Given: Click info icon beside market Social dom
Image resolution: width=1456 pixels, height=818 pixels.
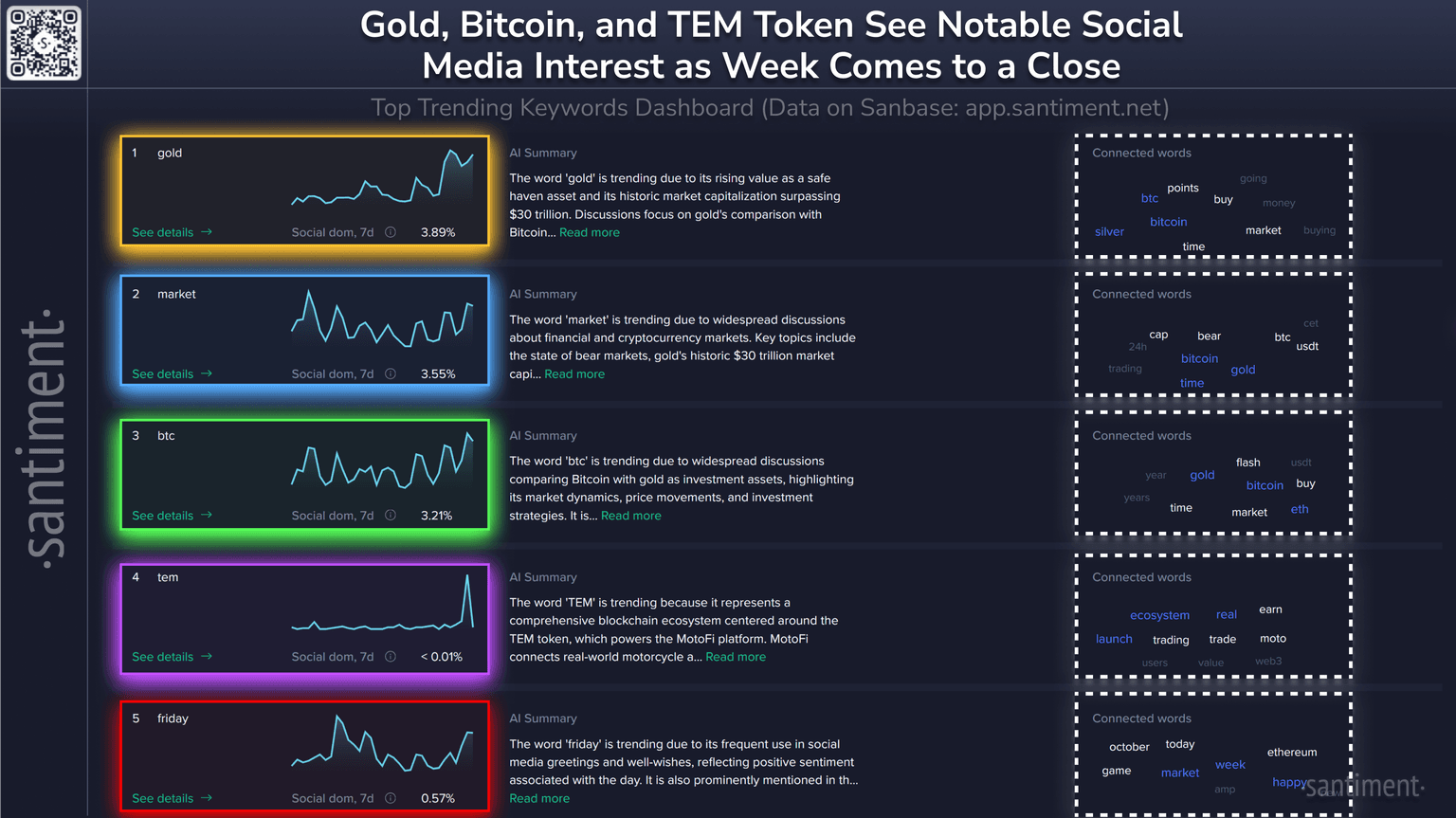Looking at the screenshot, I should (x=391, y=374).
